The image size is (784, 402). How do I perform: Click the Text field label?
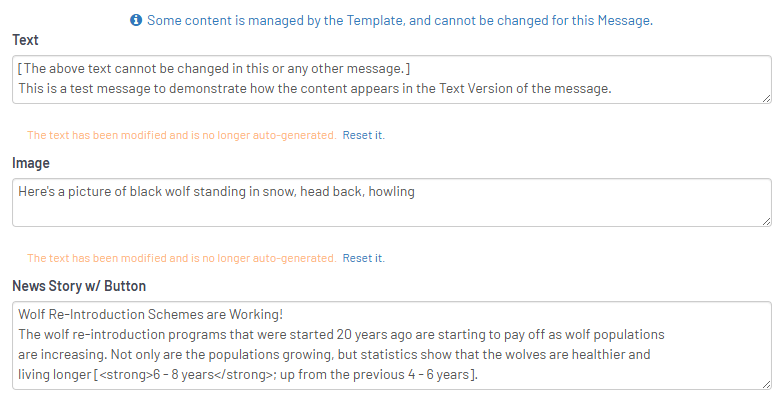pyautogui.click(x=26, y=40)
